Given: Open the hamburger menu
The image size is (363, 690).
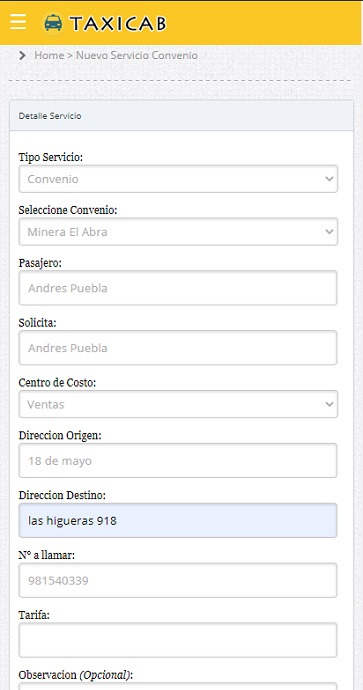Looking at the screenshot, I should click(18, 22).
